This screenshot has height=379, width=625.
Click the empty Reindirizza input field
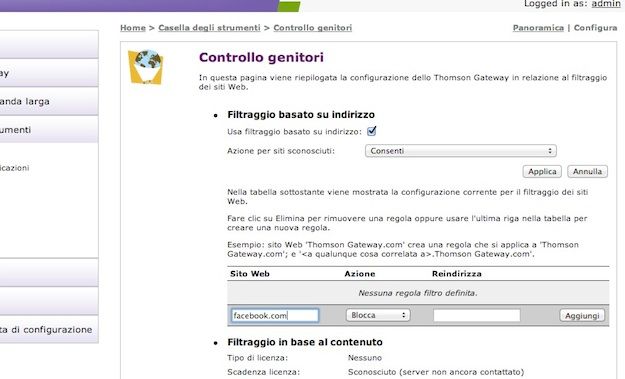point(477,316)
